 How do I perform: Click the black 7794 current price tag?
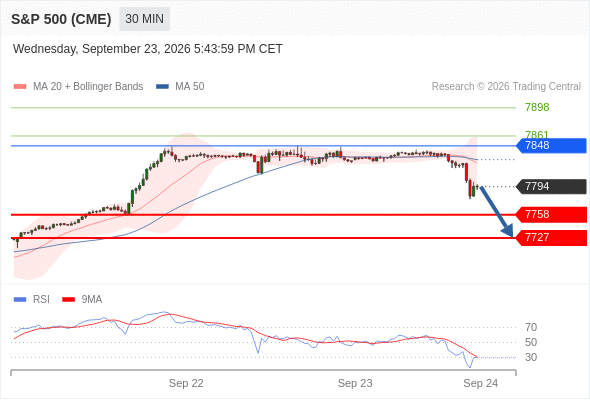tap(551, 187)
